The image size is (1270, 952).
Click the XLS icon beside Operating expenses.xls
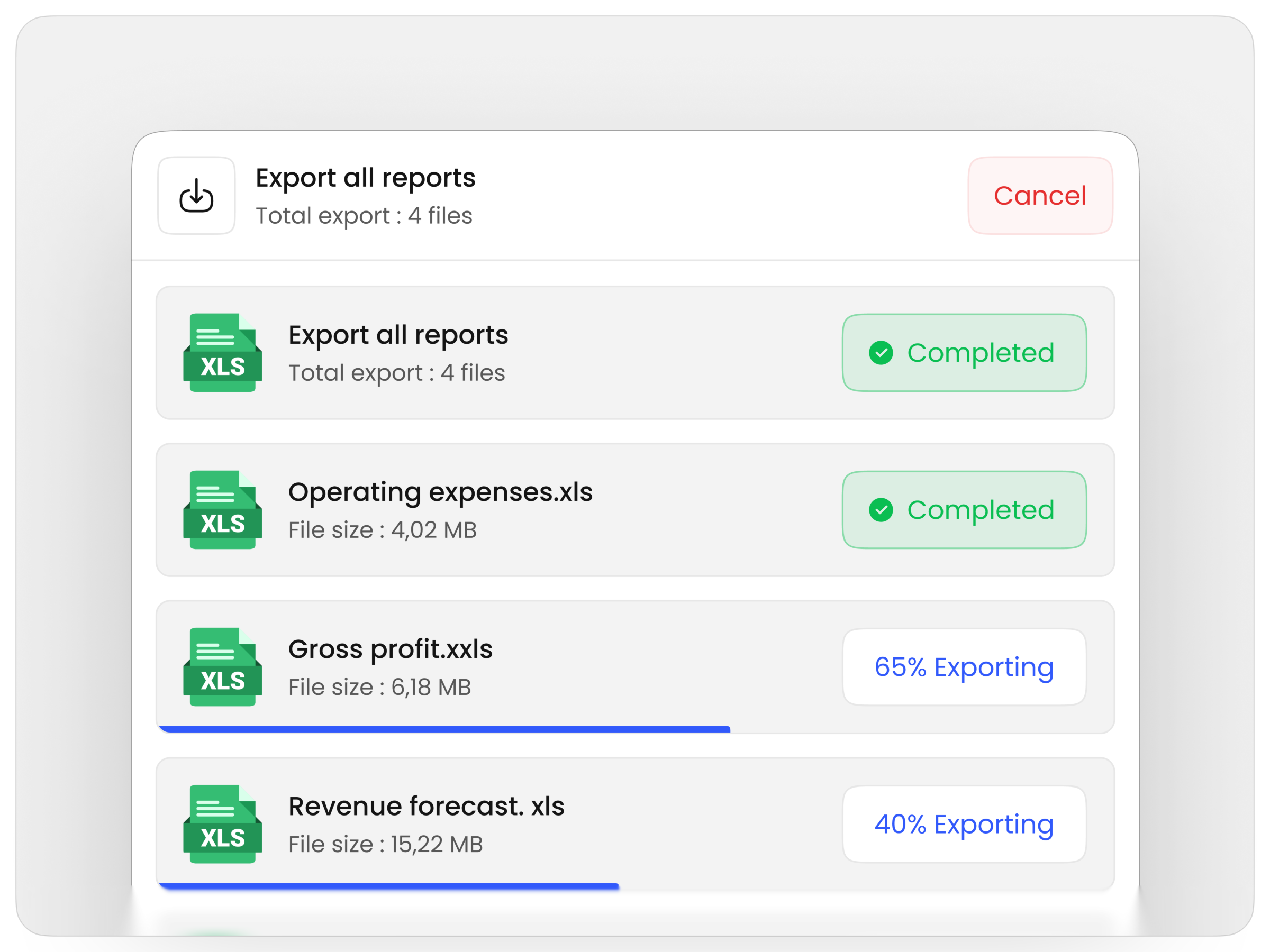coord(222,508)
